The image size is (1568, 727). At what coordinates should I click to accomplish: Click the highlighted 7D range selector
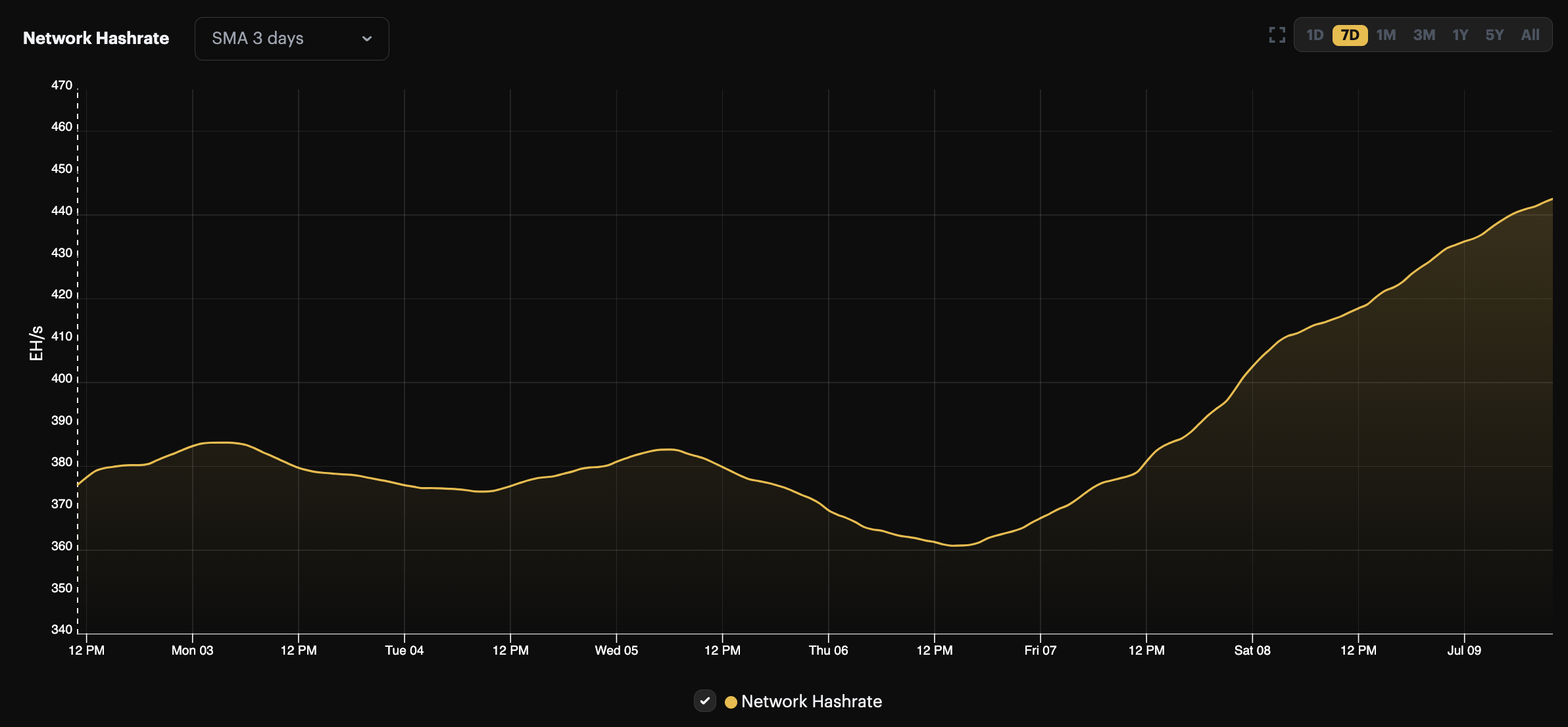(x=1351, y=34)
